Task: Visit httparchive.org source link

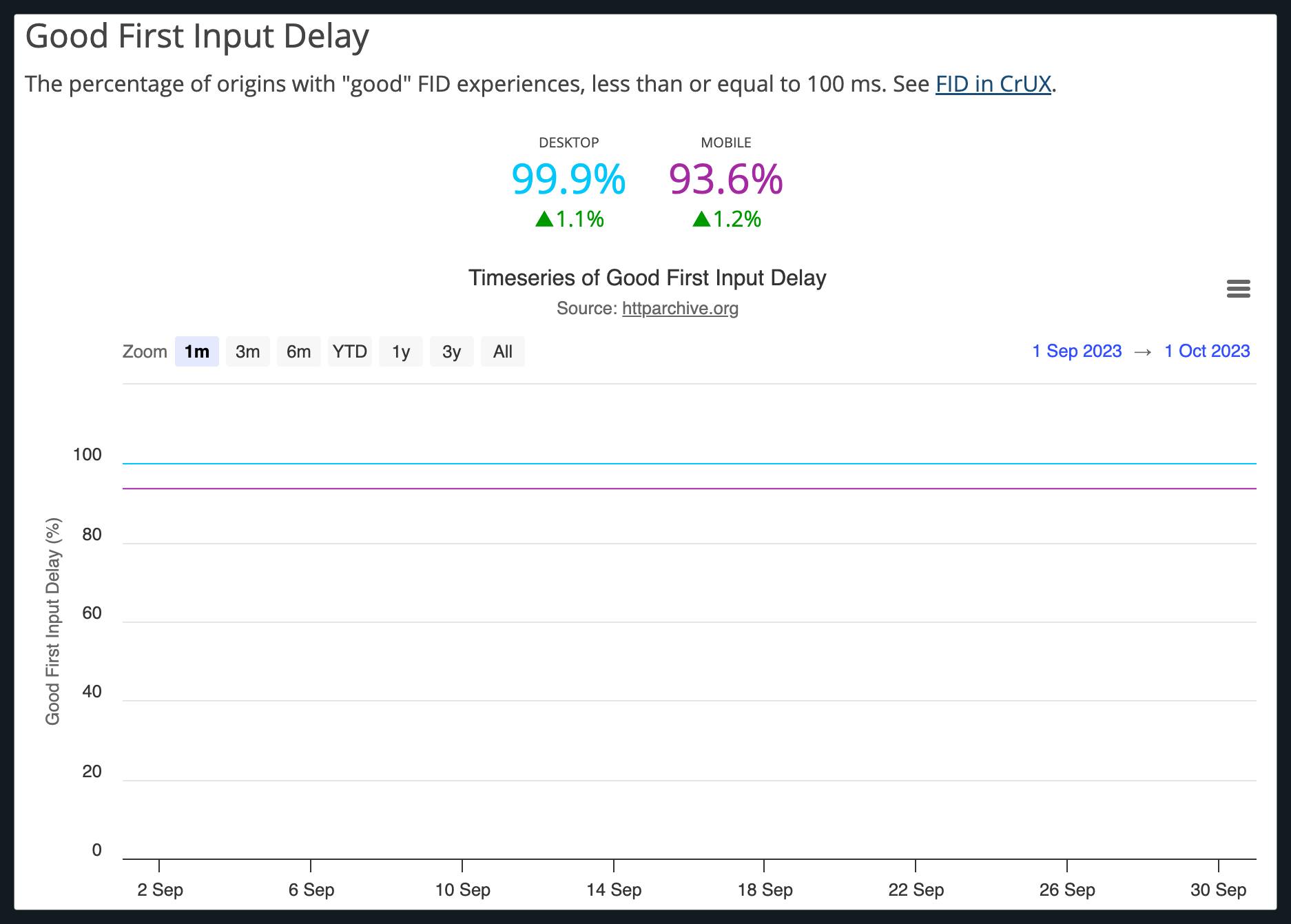Action: click(680, 308)
